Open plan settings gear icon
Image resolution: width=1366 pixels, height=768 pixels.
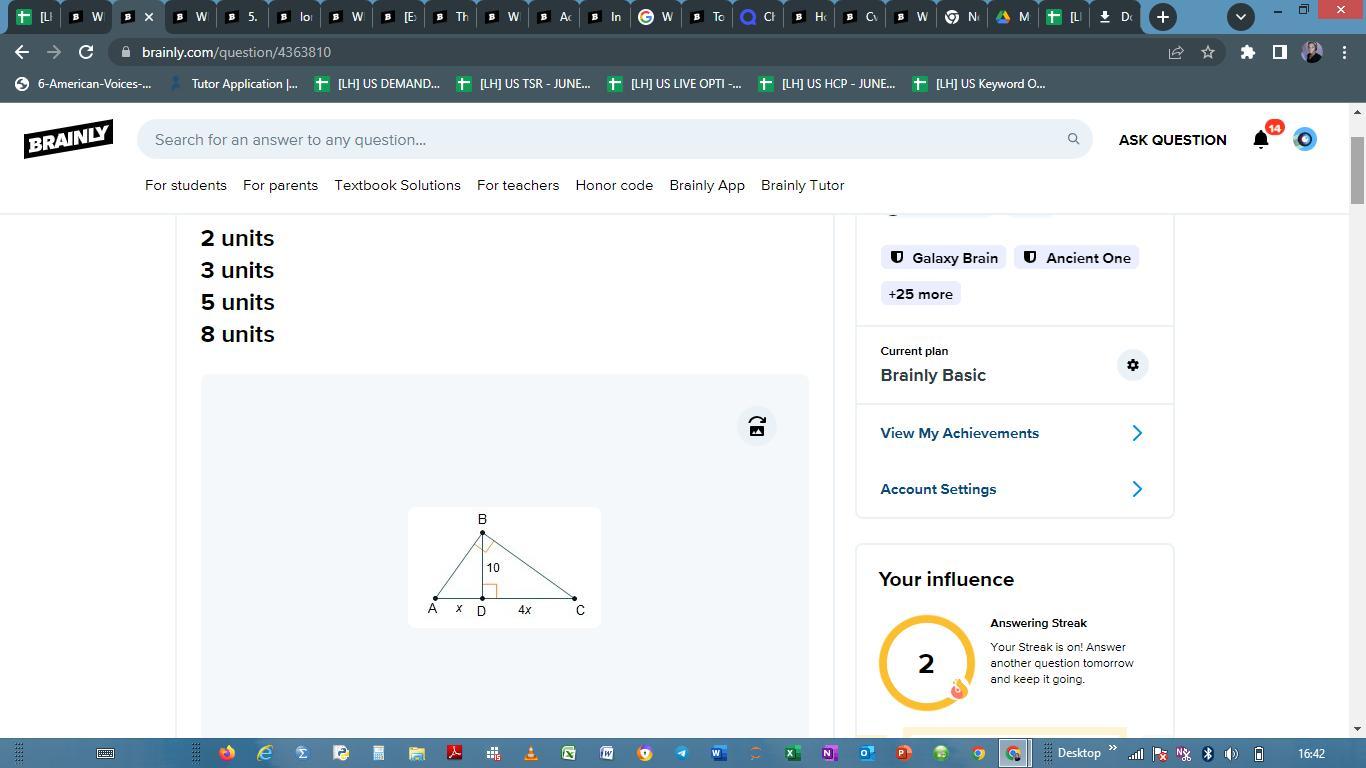(1132, 365)
